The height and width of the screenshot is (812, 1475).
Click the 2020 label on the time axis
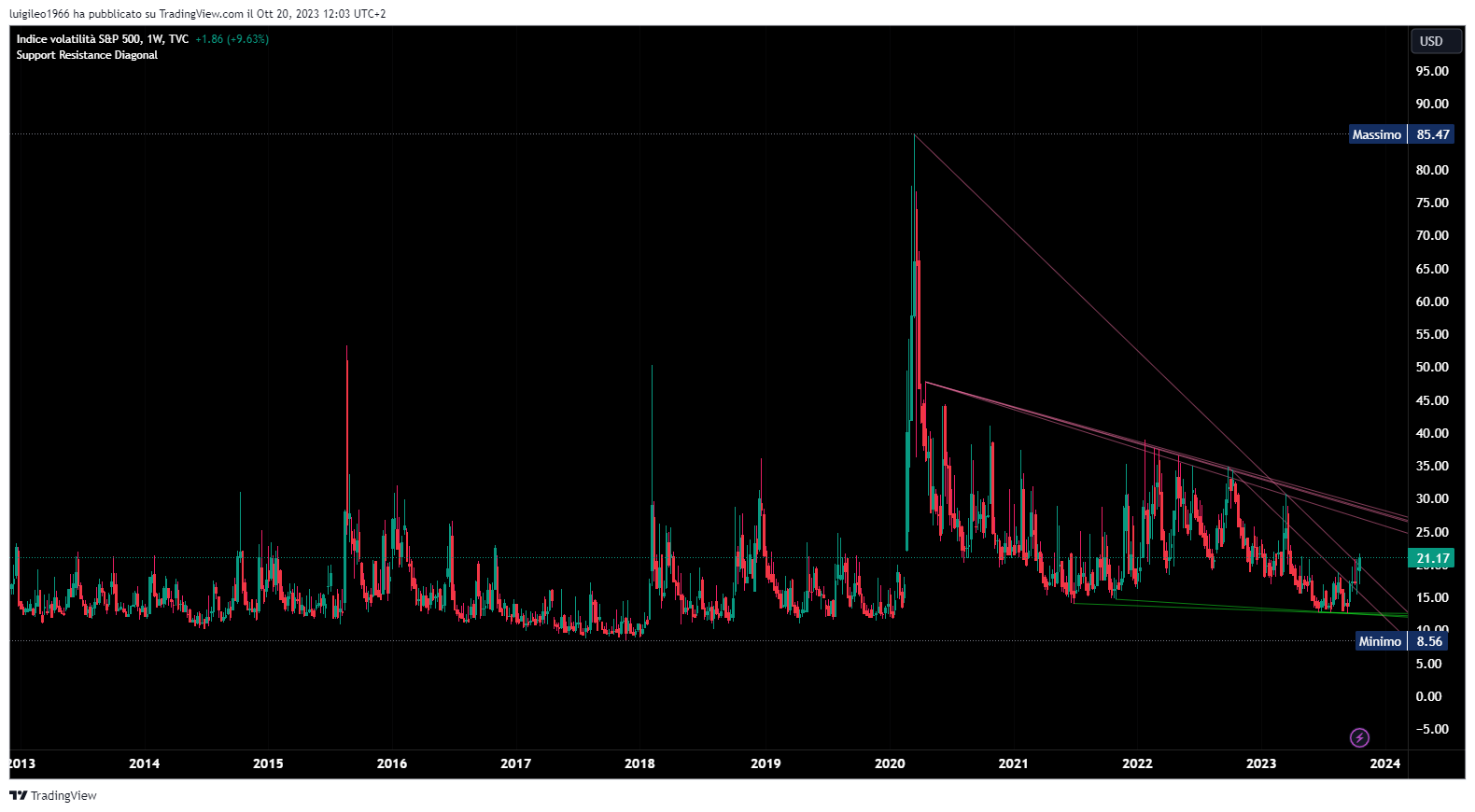pos(890,763)
